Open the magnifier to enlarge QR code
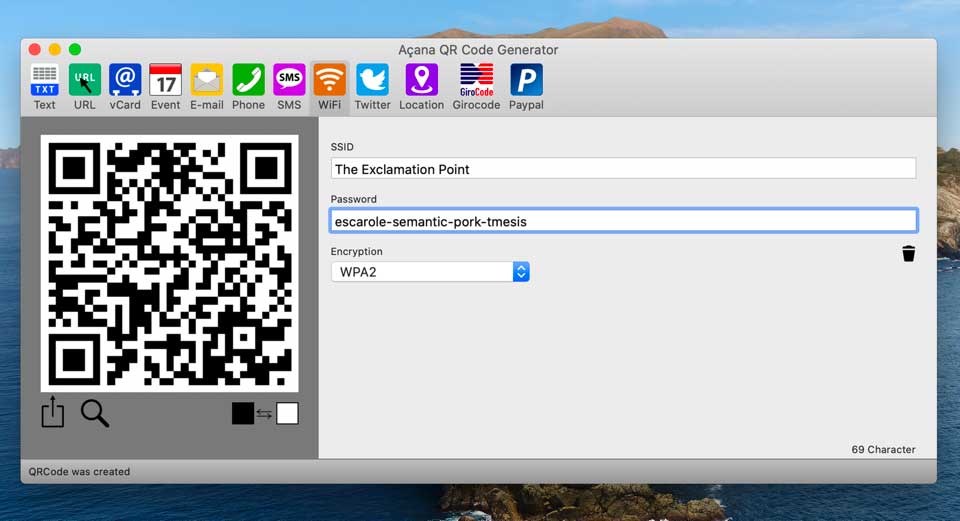Screen dimensions: 960x521 (x=95, y=412)
